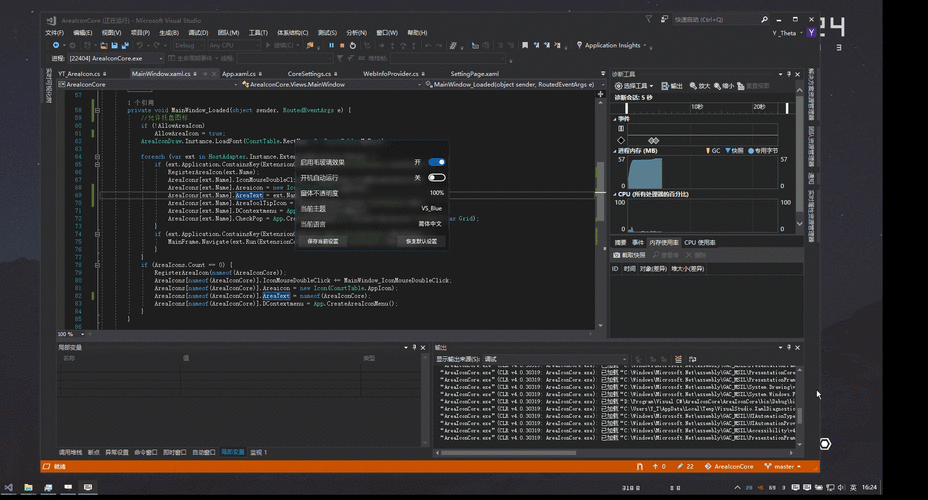This screenshot has width=928, height=500.
Task: Collapse the AreaIcons.Count if block
Action: (x=97, y=265)
